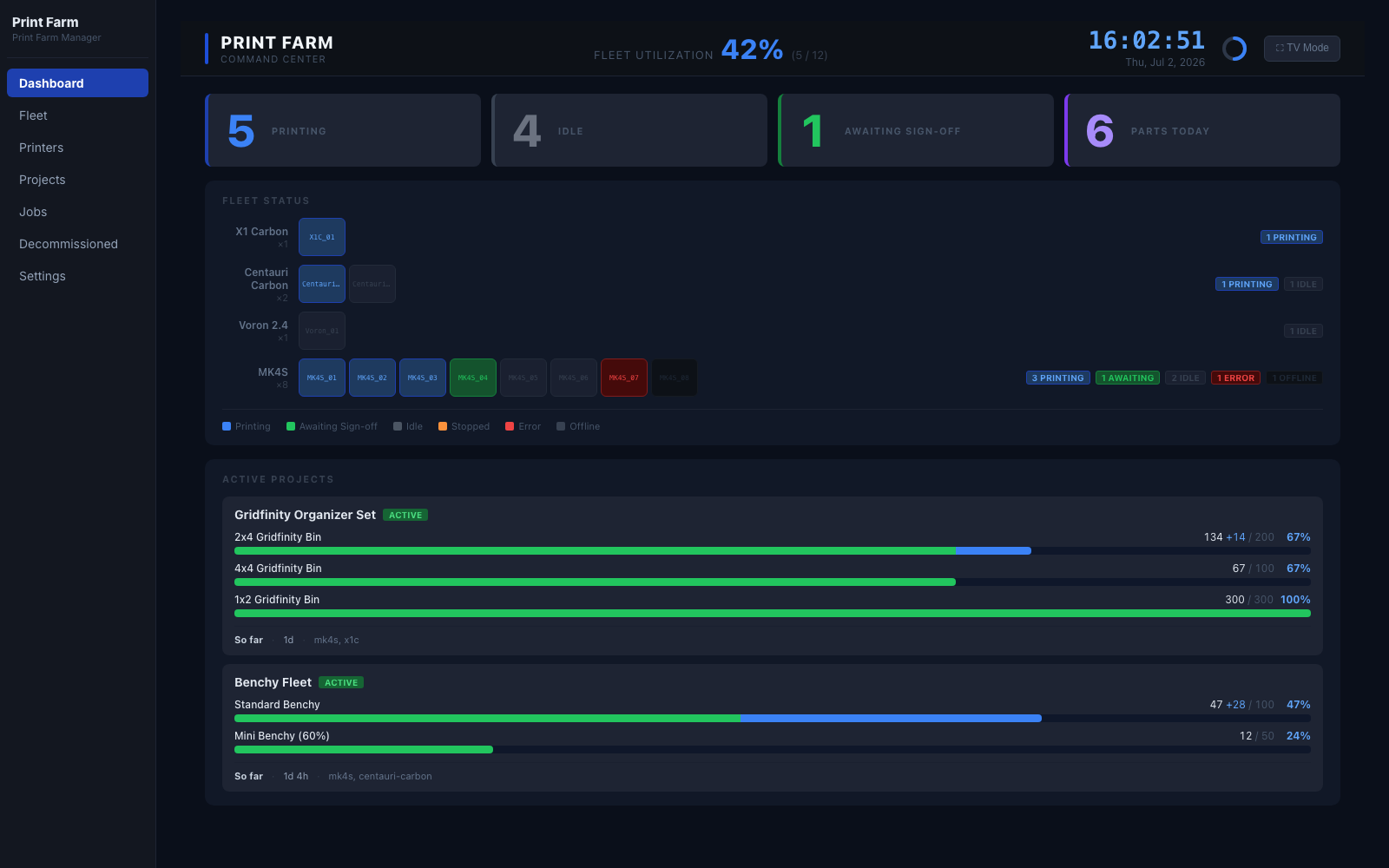This screenshot has height=868, width=1389.
Task: Click the Print Farm app title
Action: coord(45,23)
